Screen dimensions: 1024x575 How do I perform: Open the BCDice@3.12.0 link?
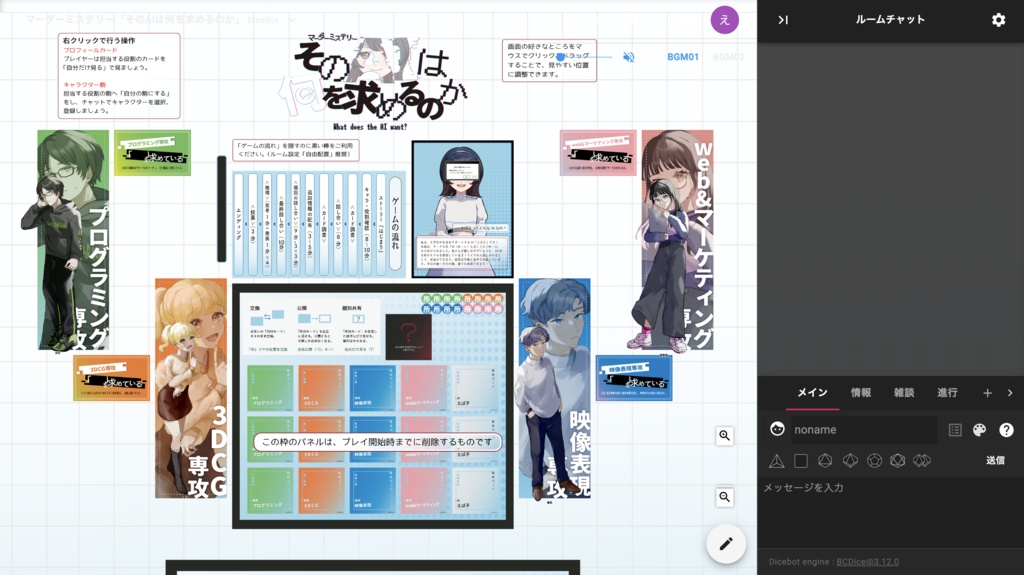coord(867,562)
